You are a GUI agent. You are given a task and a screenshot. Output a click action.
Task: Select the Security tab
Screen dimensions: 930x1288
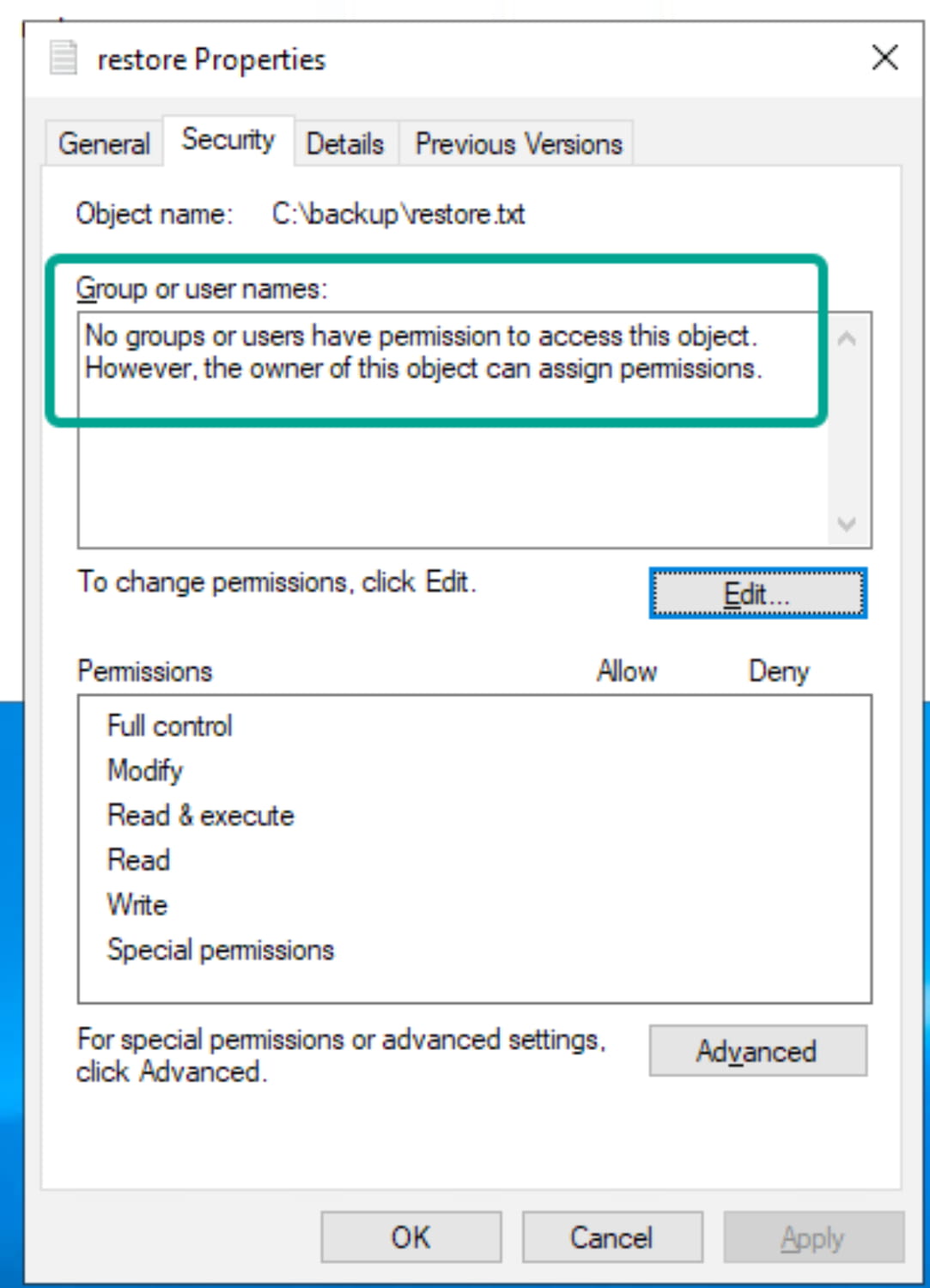click(x=228, y=139)
